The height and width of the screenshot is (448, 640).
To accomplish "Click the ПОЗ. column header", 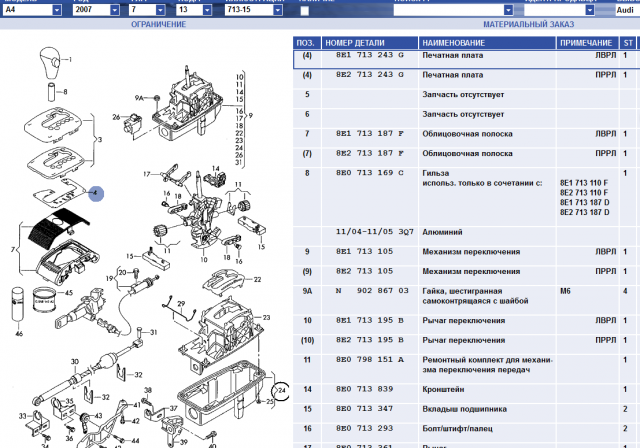I will pos(307,43).
